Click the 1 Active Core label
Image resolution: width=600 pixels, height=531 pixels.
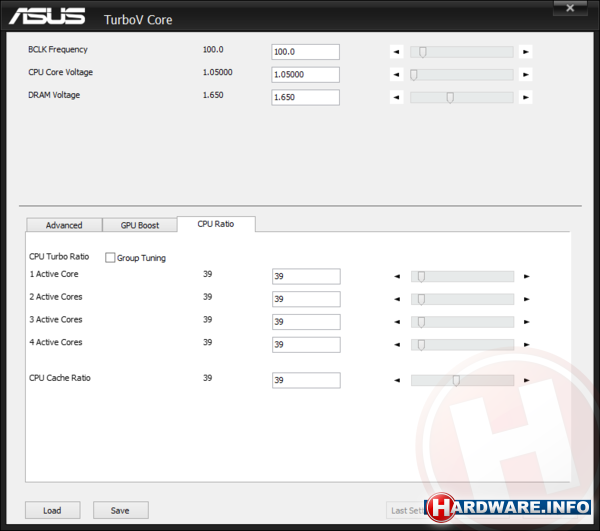point(54,274)
